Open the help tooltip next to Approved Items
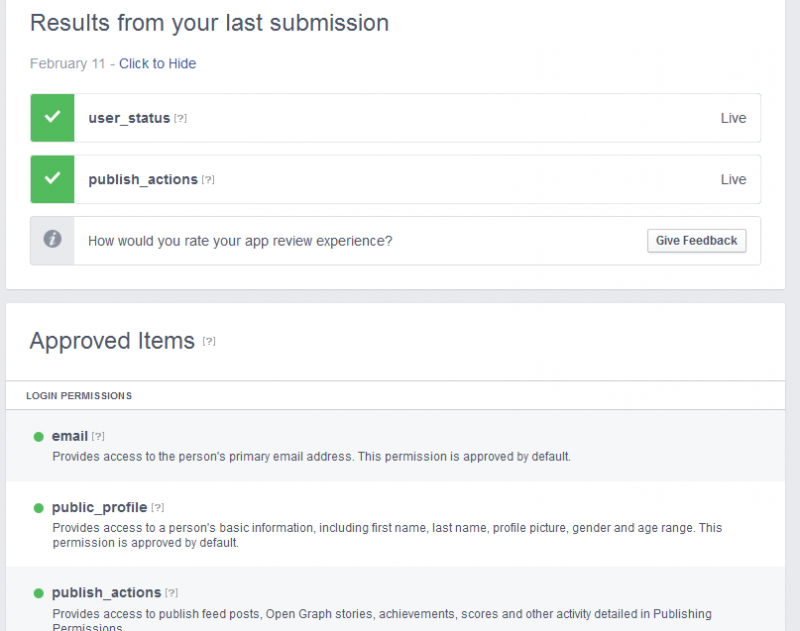Screen dimensions: 800x631 [209, 341]
